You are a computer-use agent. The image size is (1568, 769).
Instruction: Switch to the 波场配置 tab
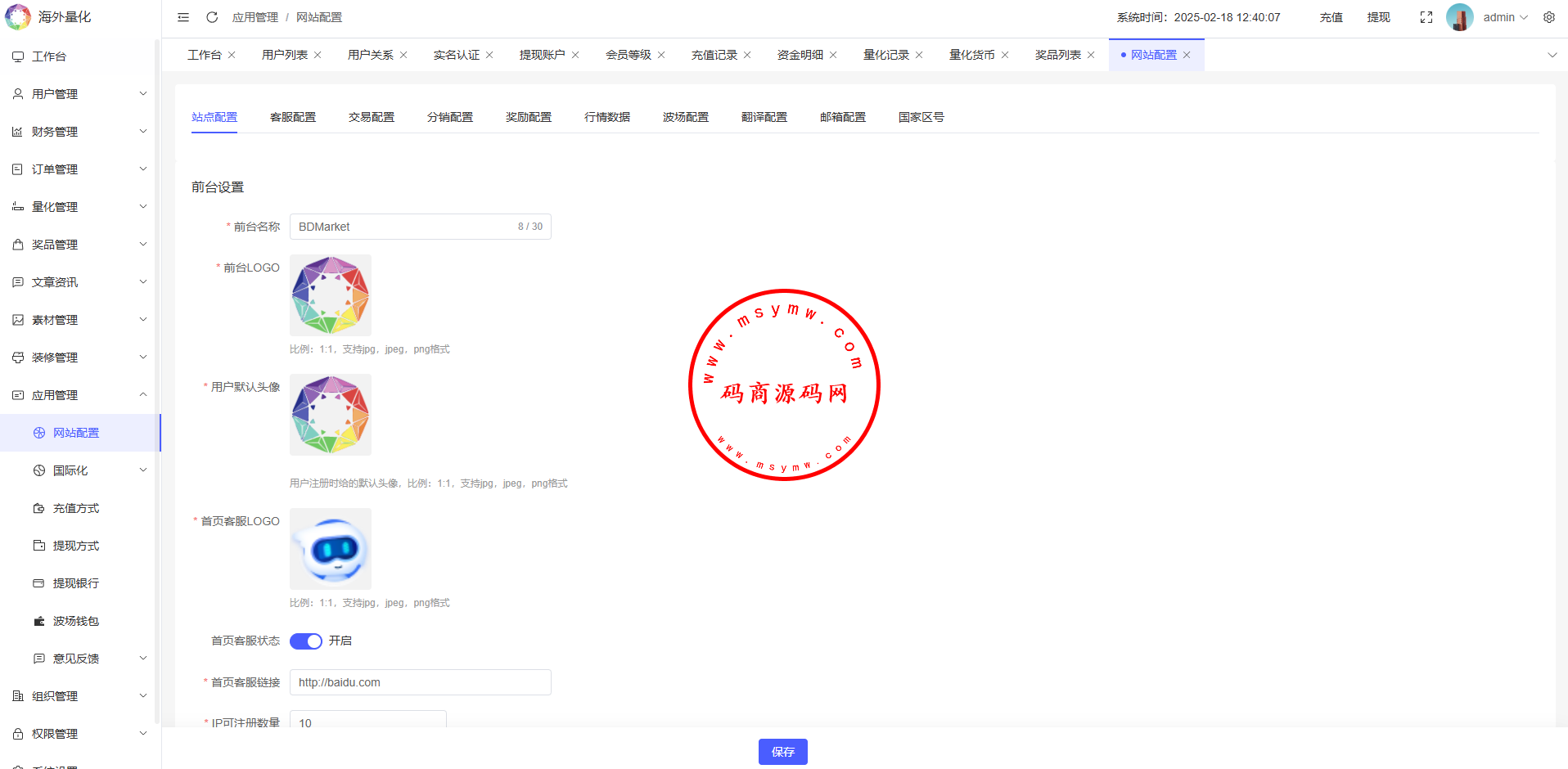coord(686,117)
